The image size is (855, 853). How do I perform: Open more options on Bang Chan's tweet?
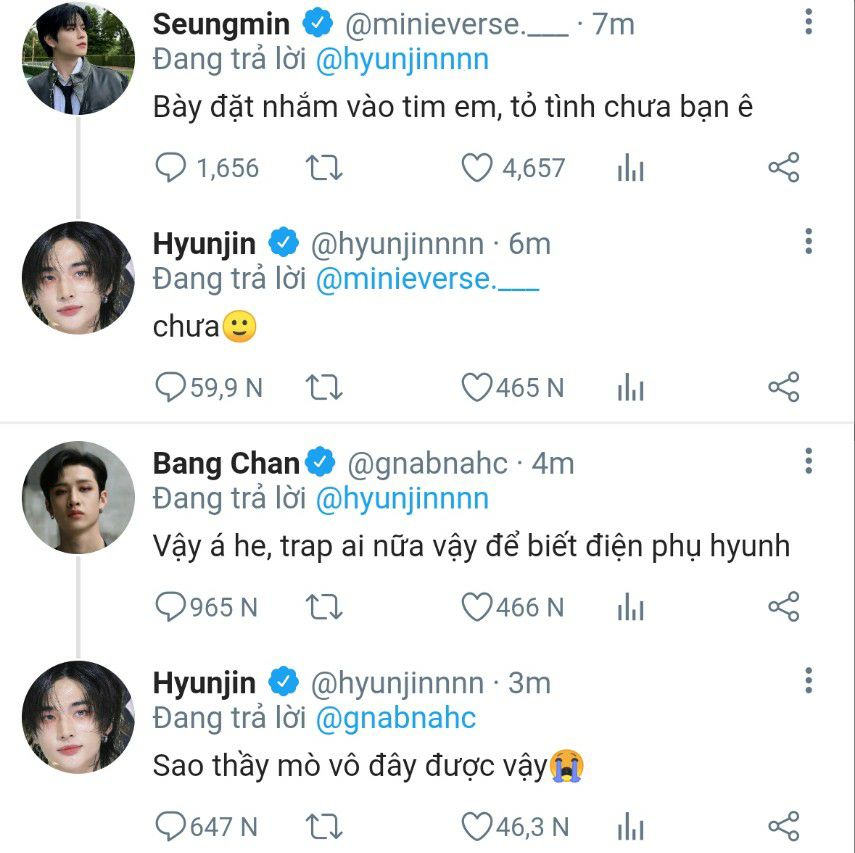click(808, 461)
